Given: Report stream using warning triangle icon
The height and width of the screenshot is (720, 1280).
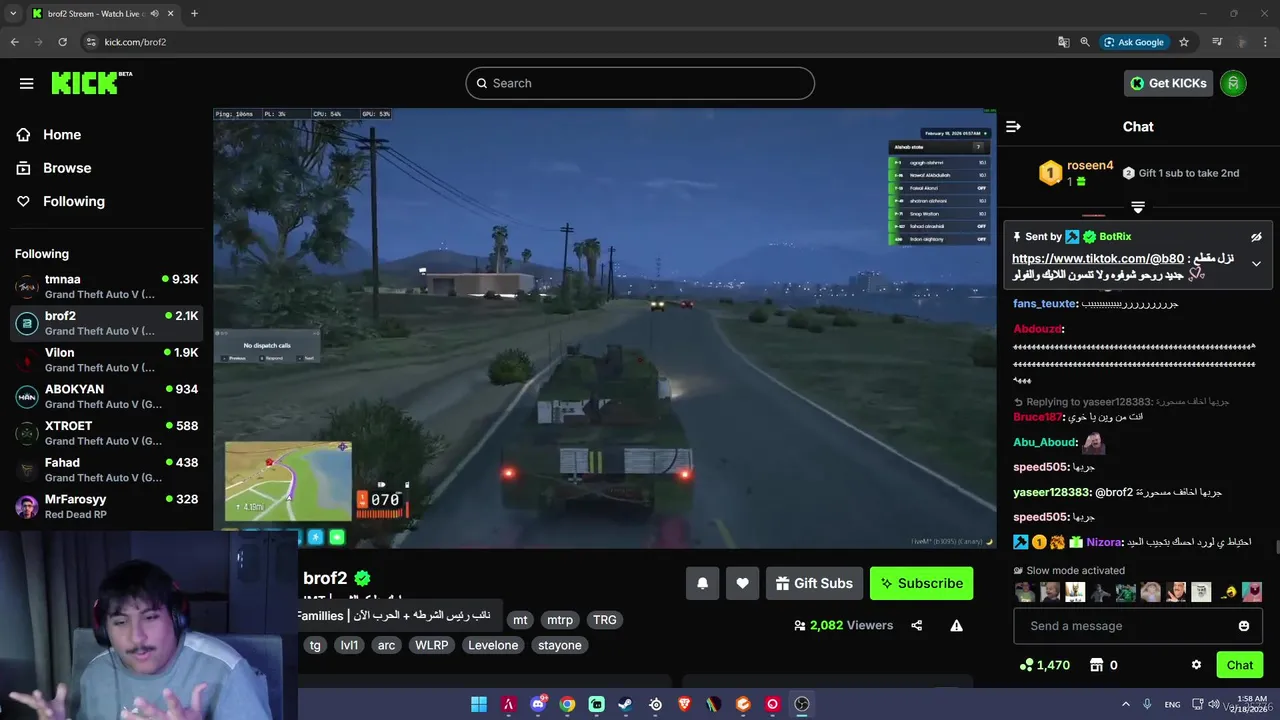Looking at the screenshot, I should click(956, 626).
